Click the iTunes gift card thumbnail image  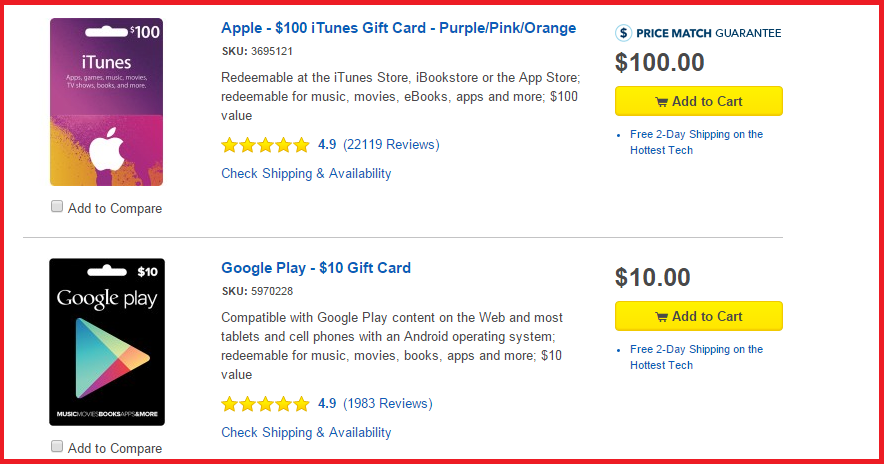[106, 102]
